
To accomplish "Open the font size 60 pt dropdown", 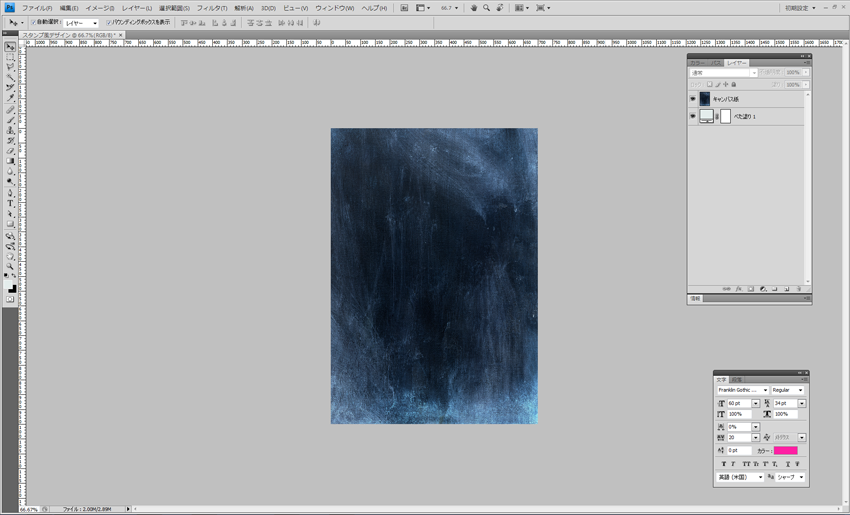I will pos(755,403).
